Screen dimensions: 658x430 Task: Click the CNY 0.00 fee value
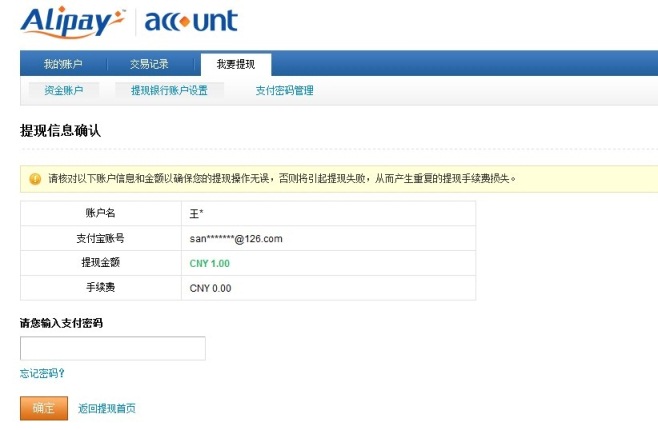(210, 288)
